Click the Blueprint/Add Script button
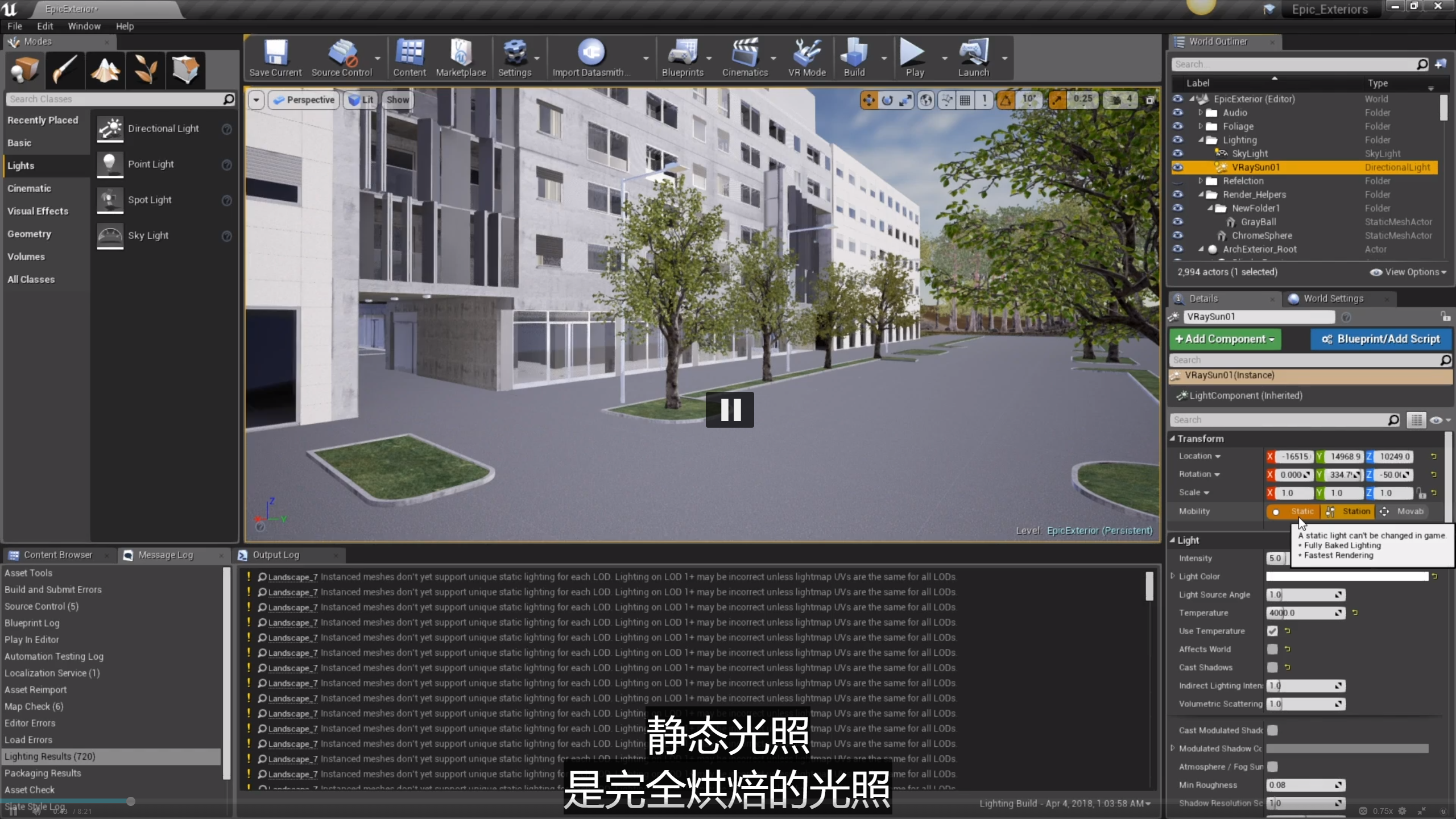Screen dimensions: 1456x819 coord(1382,339)
